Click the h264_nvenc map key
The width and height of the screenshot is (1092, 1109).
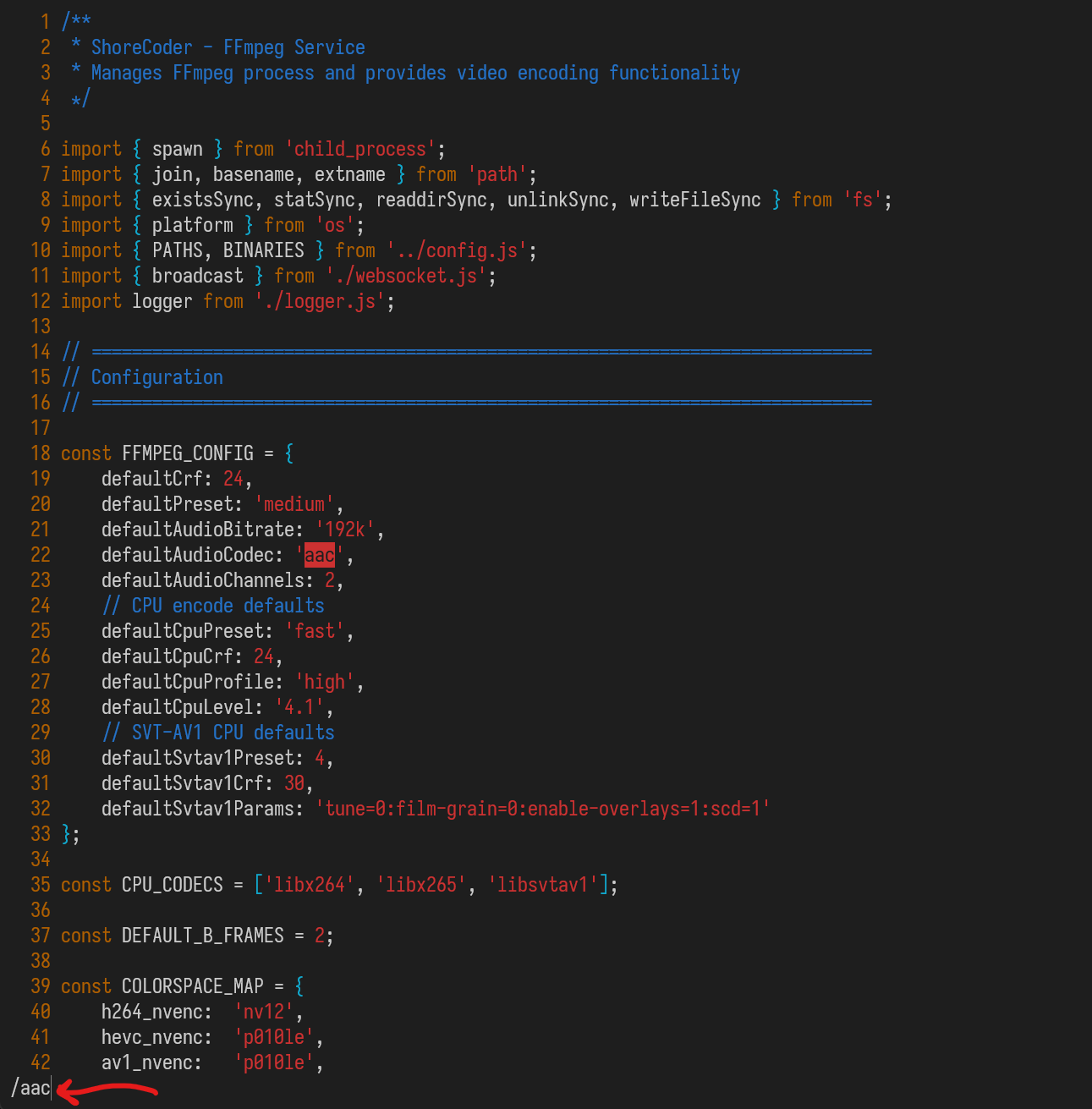(x=152, y=1012)
